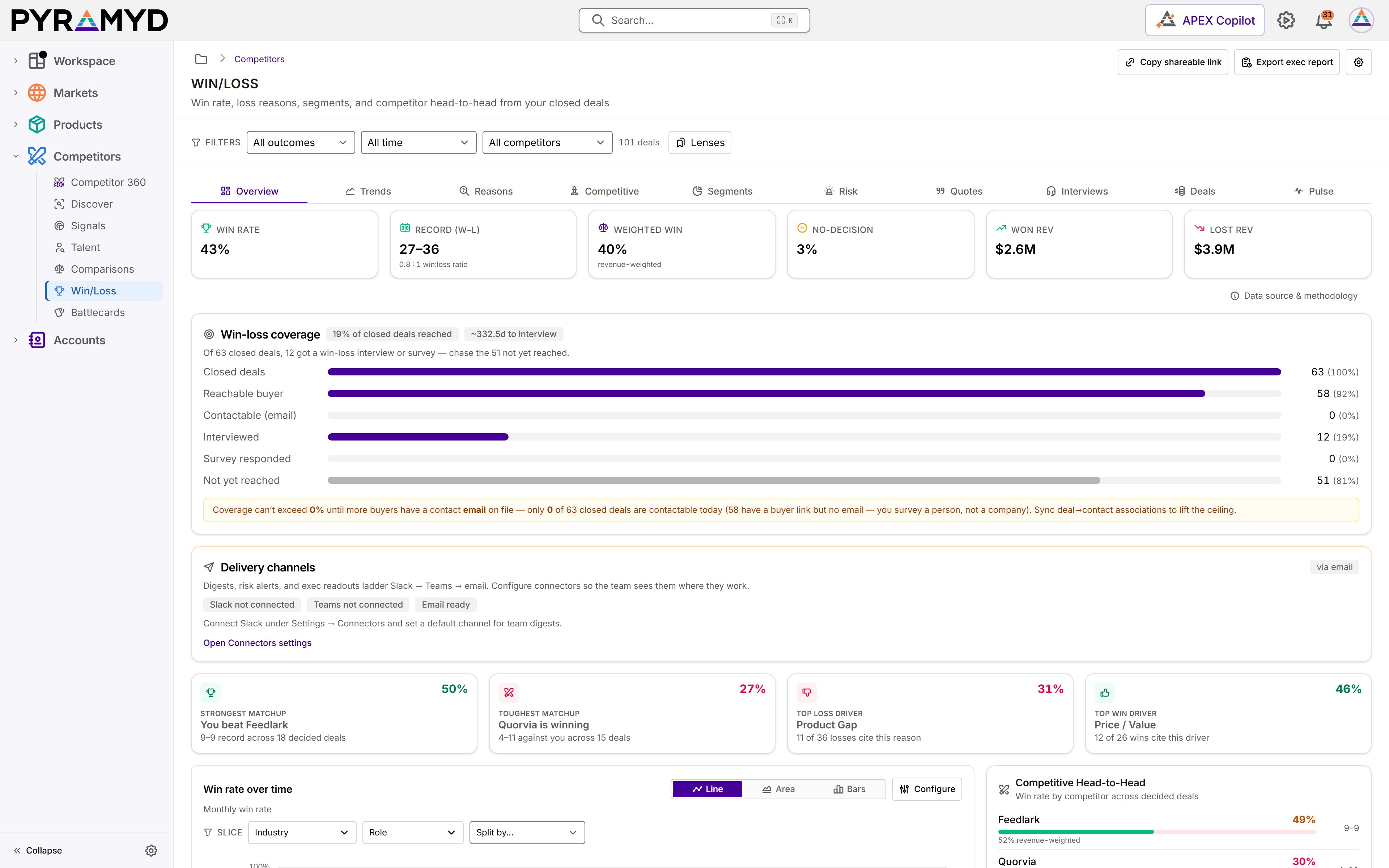Open the Role slice dropdown

tap(413, 833)
